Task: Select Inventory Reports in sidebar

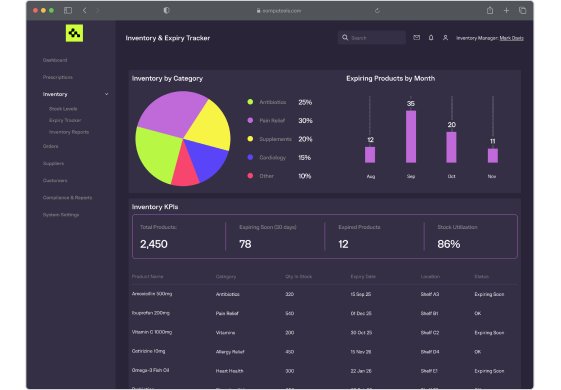Action: pyautogui.click(x=69, y=132)
